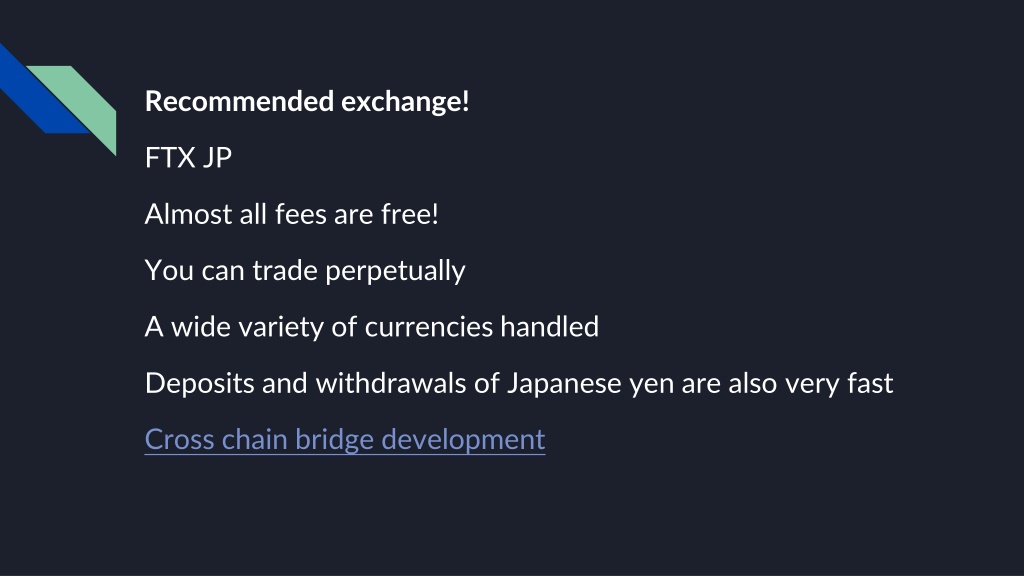Click the letters JP after FTX
This screenshot has height=576, width=1024.
click(216, 157)
